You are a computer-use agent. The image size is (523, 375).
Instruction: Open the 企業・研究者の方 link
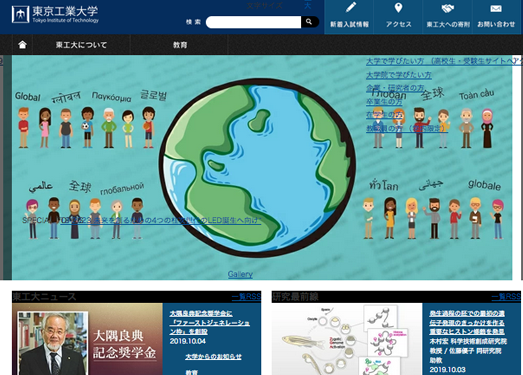point(395,88)
